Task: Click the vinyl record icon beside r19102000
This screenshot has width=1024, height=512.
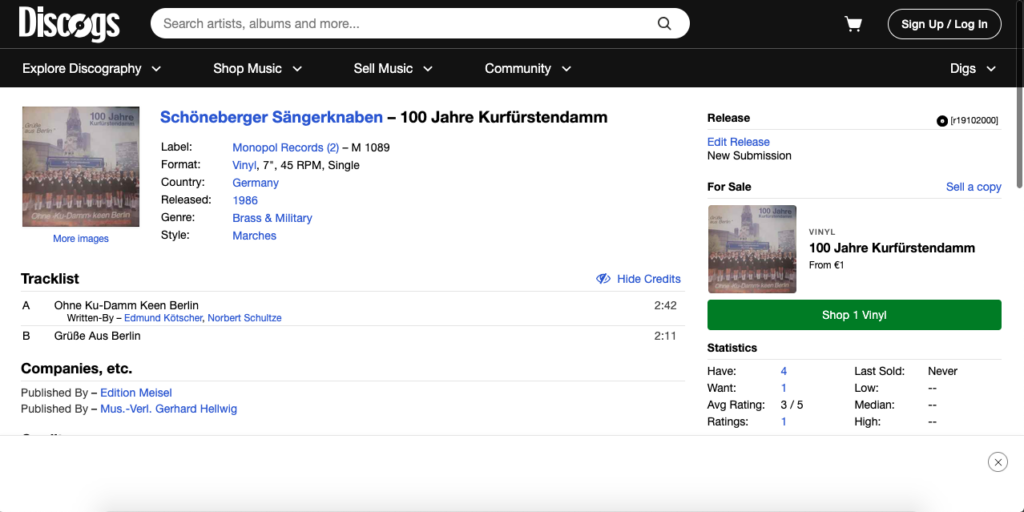Action: (x=942, y=121)
